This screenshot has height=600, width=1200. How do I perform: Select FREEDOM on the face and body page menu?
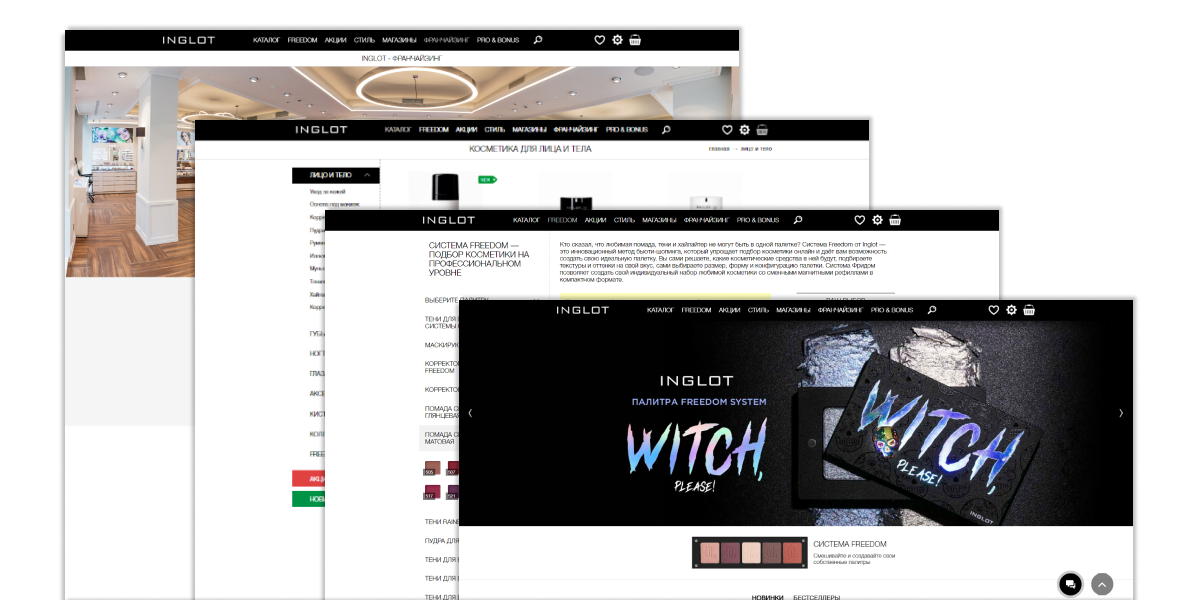[x=434, y=130]
